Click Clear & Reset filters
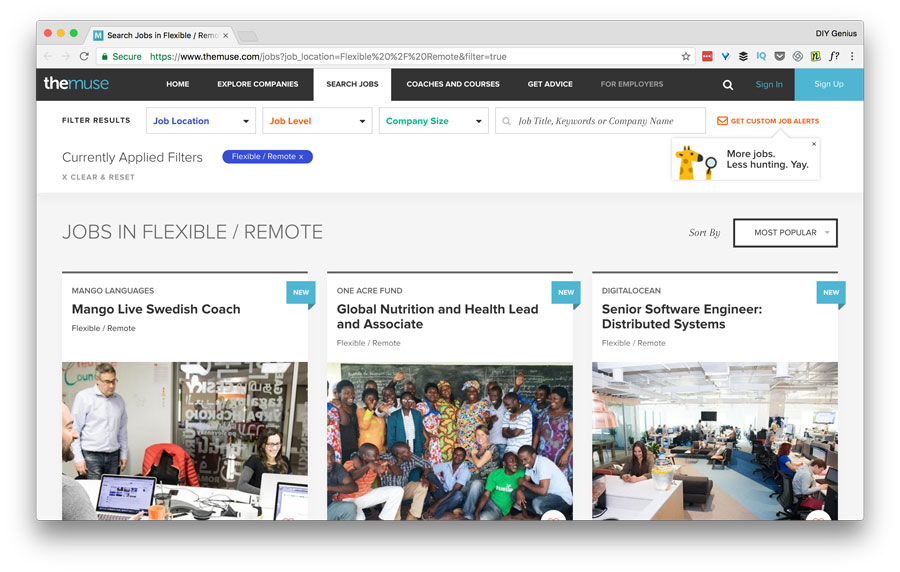This screenshot has width=900, height=572. (x=98, y=177)
